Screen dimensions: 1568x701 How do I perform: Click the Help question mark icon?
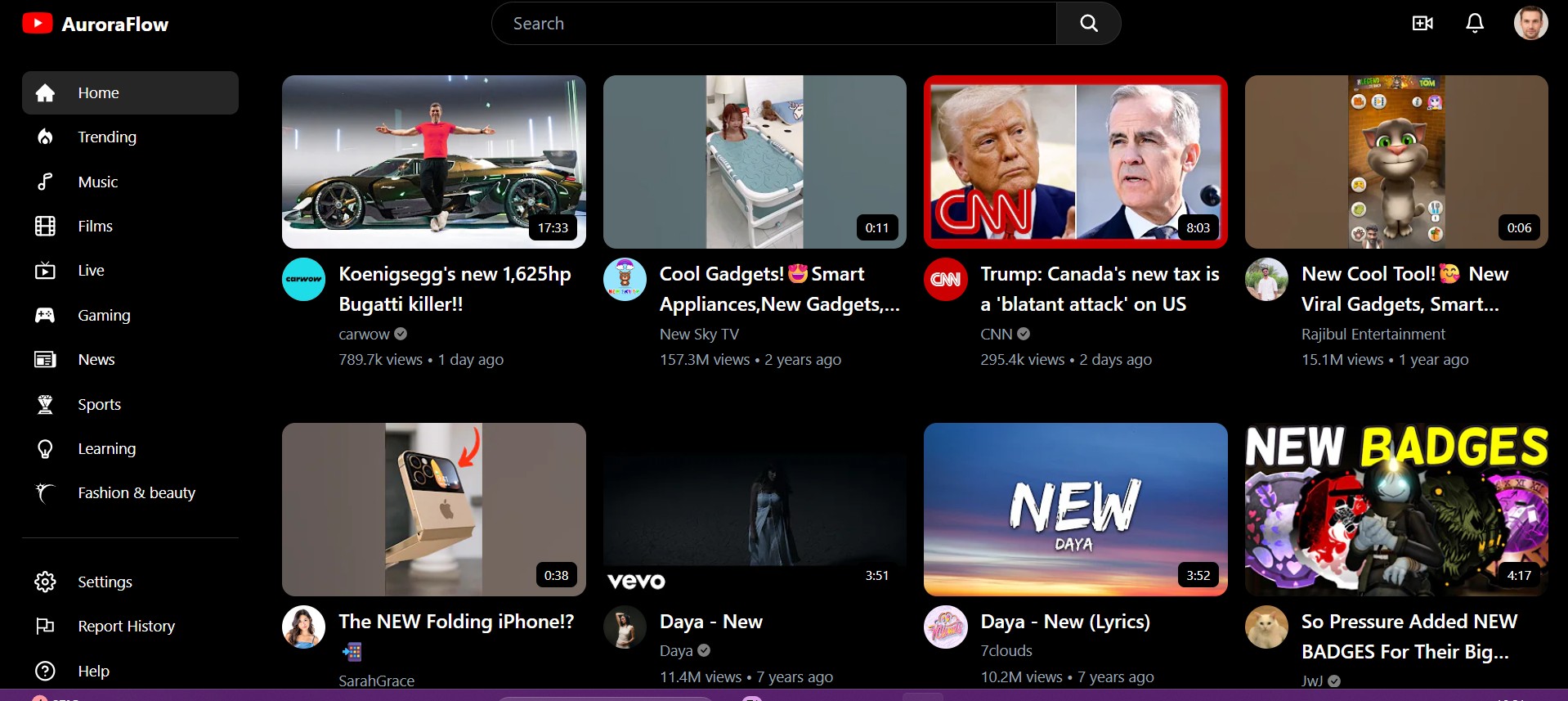pos(45,671)
